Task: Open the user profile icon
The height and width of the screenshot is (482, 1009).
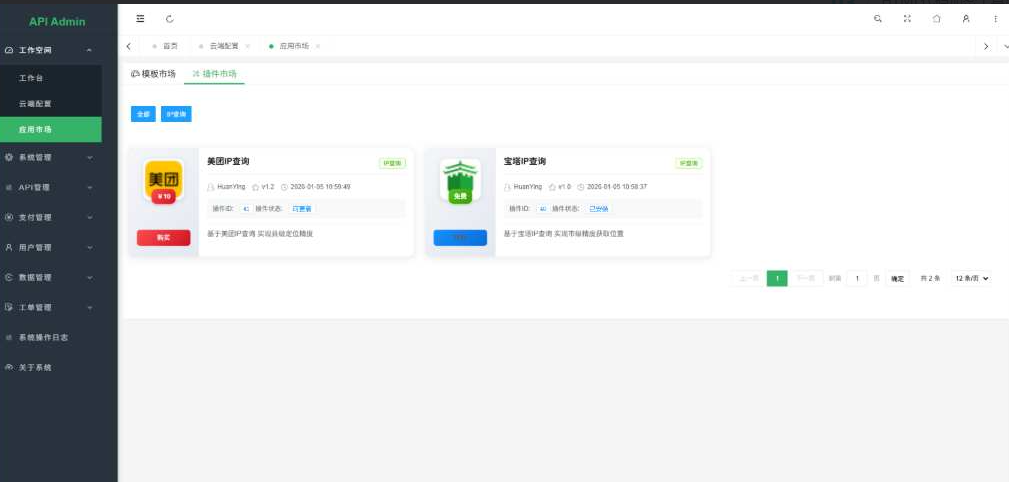Action: pos(966,19)
